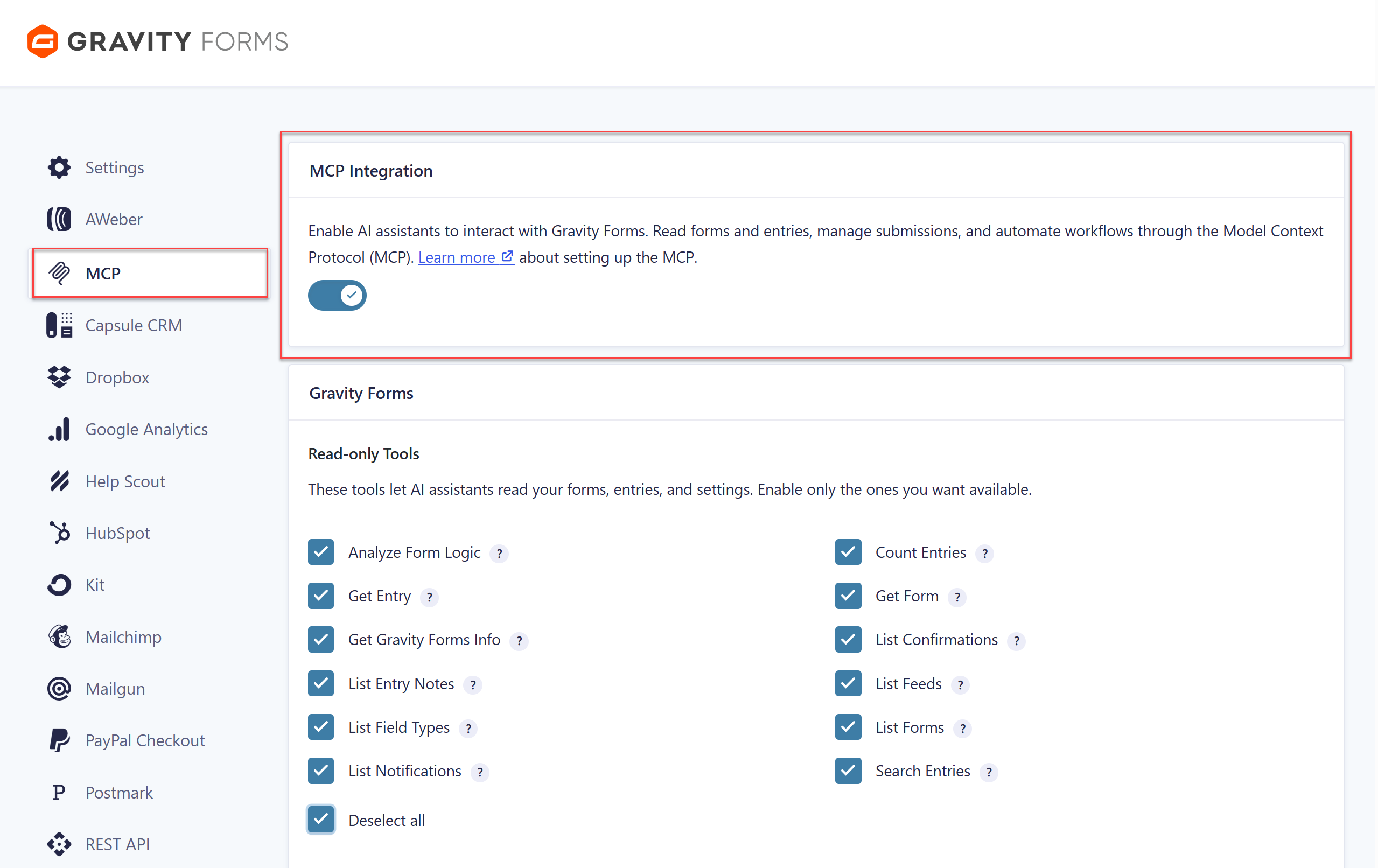This screenshot has height=868, width=1378.
Task: Click the Mailchimp monkey icon
Action: 59,637
